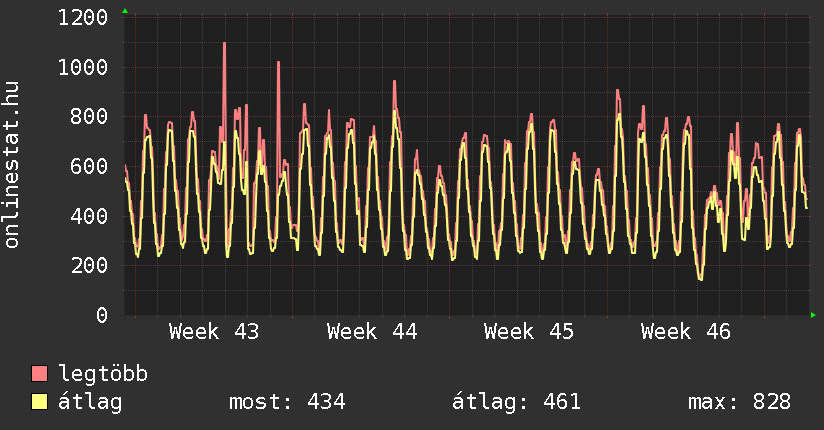The image size is (824, 430).
Task: Click the 1000 y-axis label
Action: click(84, 68)
